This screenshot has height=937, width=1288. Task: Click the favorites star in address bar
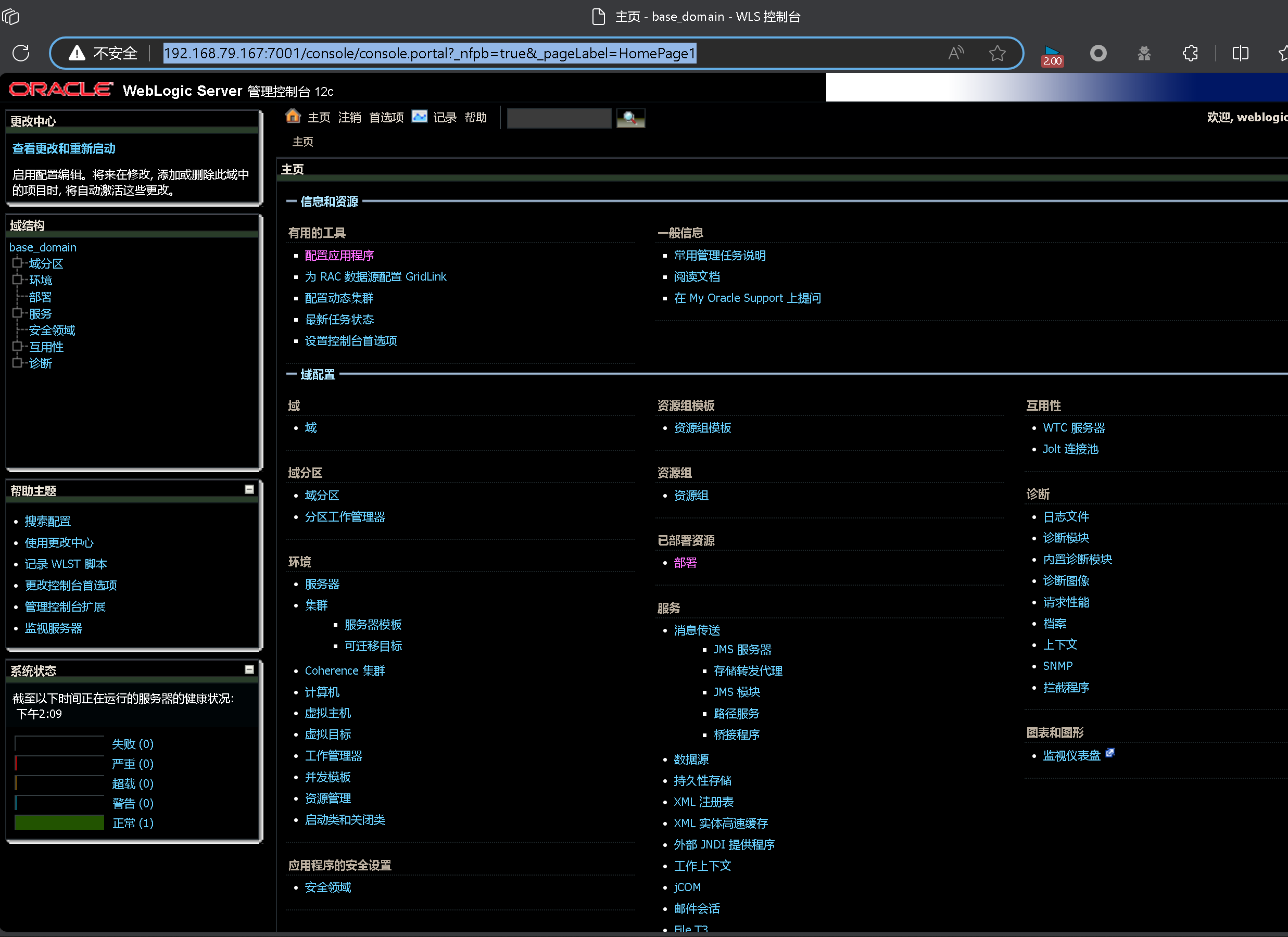tap(997, 54)
